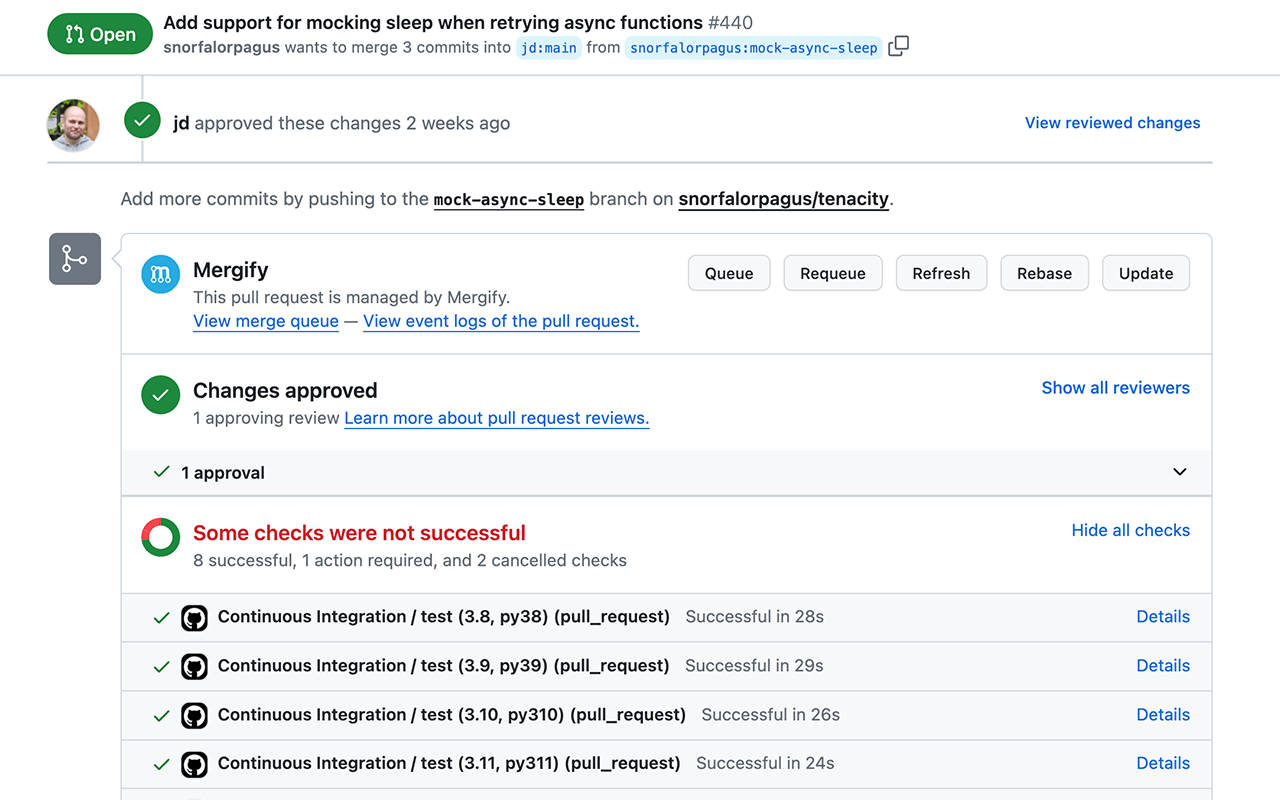Click the GitHub Actions icon for py38 check
1280x800 pixels.
click(194, 617)
